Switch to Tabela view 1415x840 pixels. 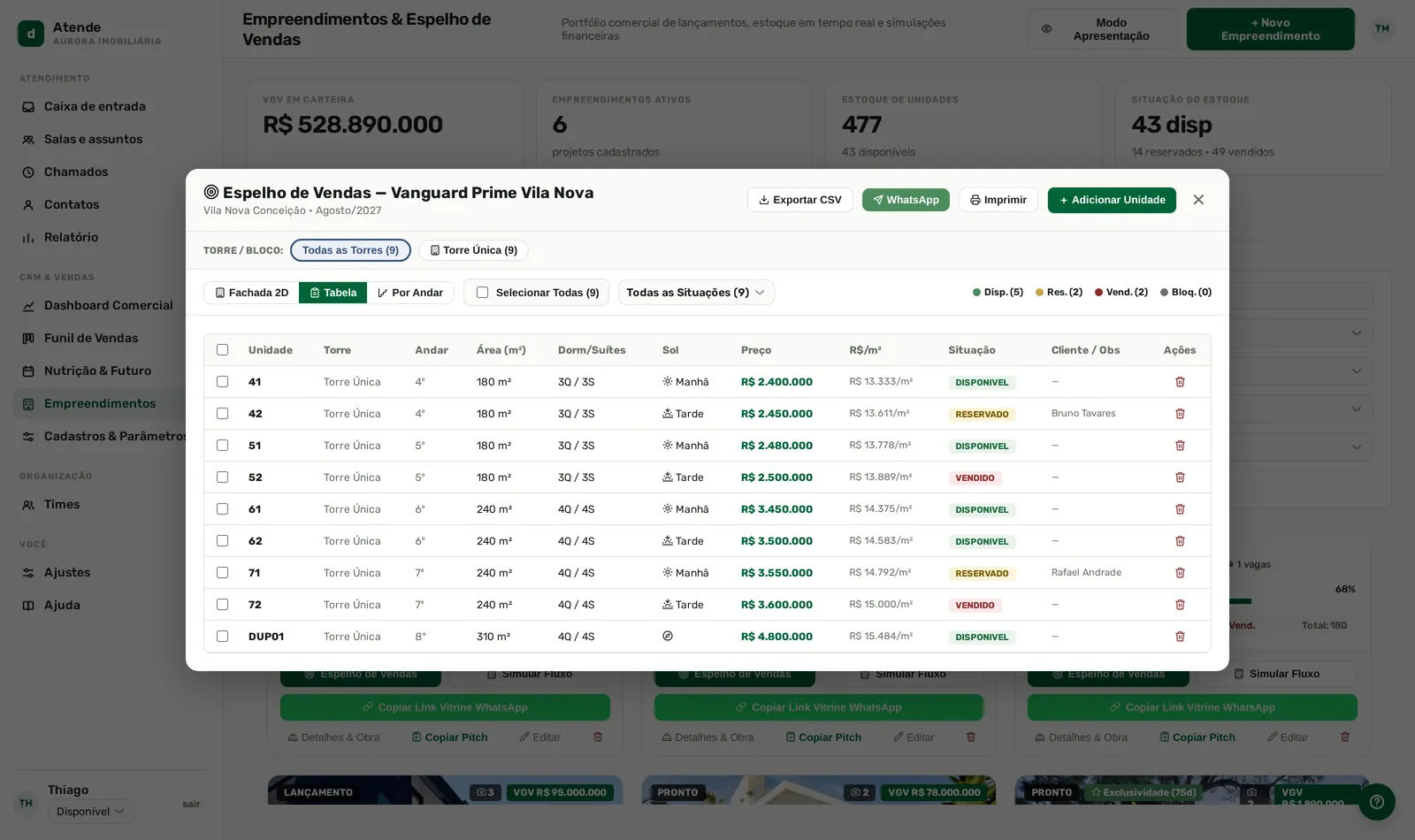tap(333, 293)
